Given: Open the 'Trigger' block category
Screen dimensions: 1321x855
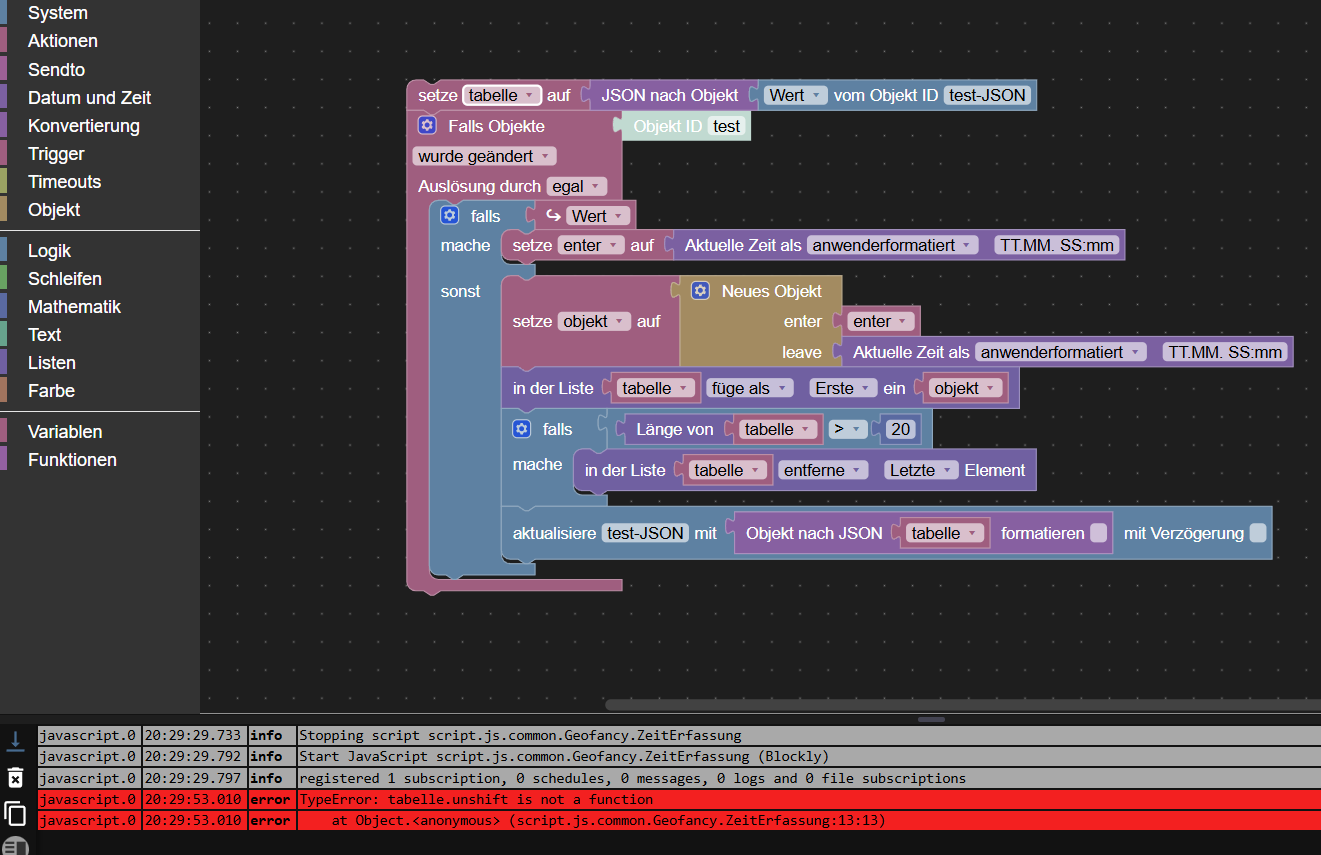Looking at the screenshot, I should point(56,154).
